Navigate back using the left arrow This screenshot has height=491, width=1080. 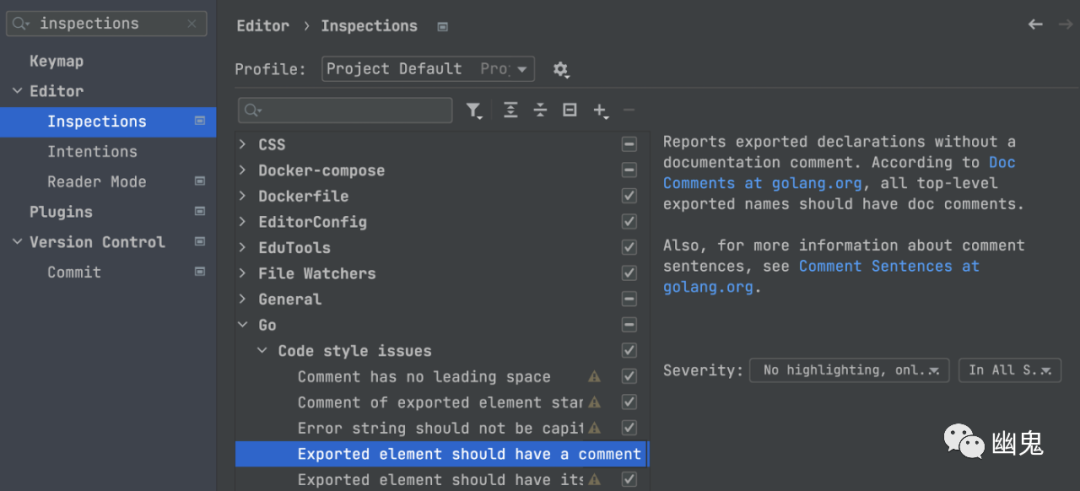(1035, 25)
